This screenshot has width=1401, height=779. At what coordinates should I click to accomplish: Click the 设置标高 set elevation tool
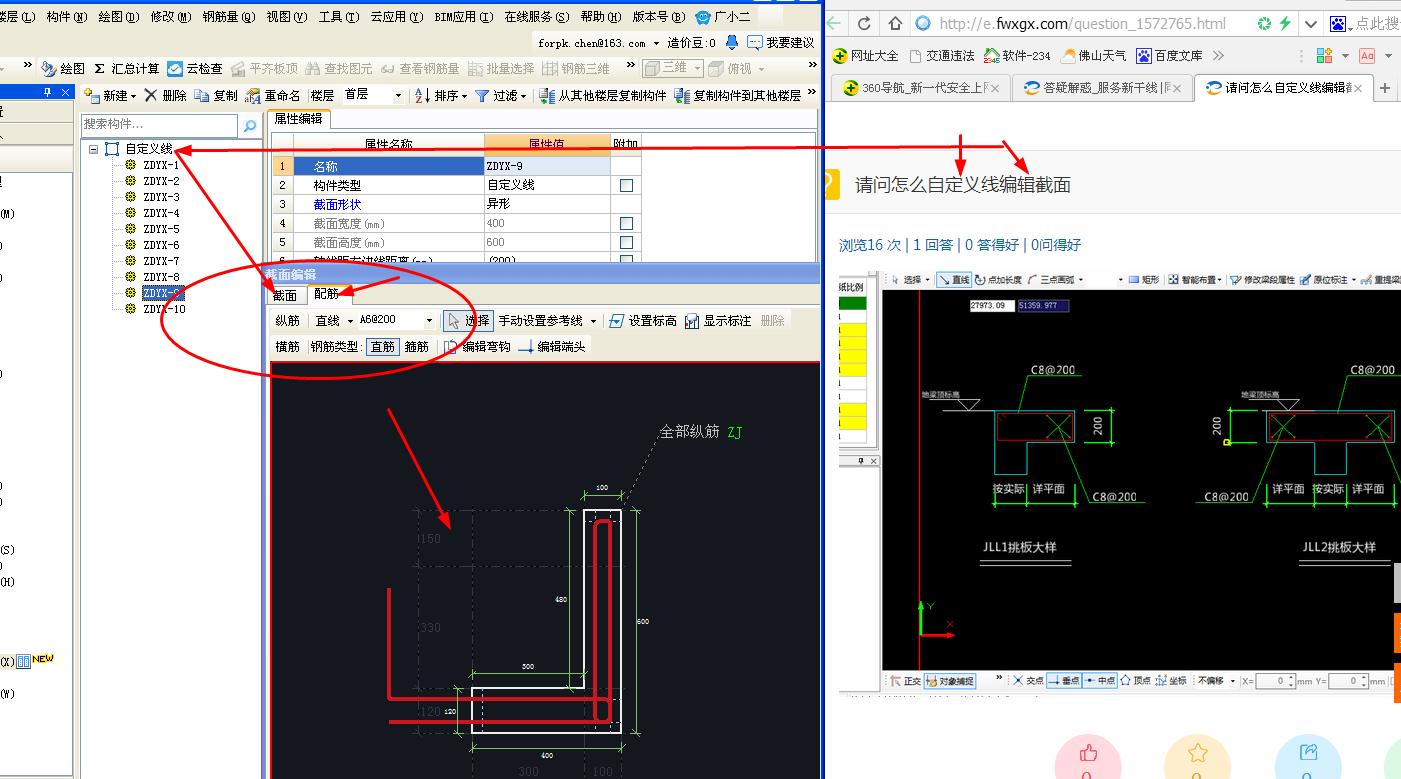(642, 321)
